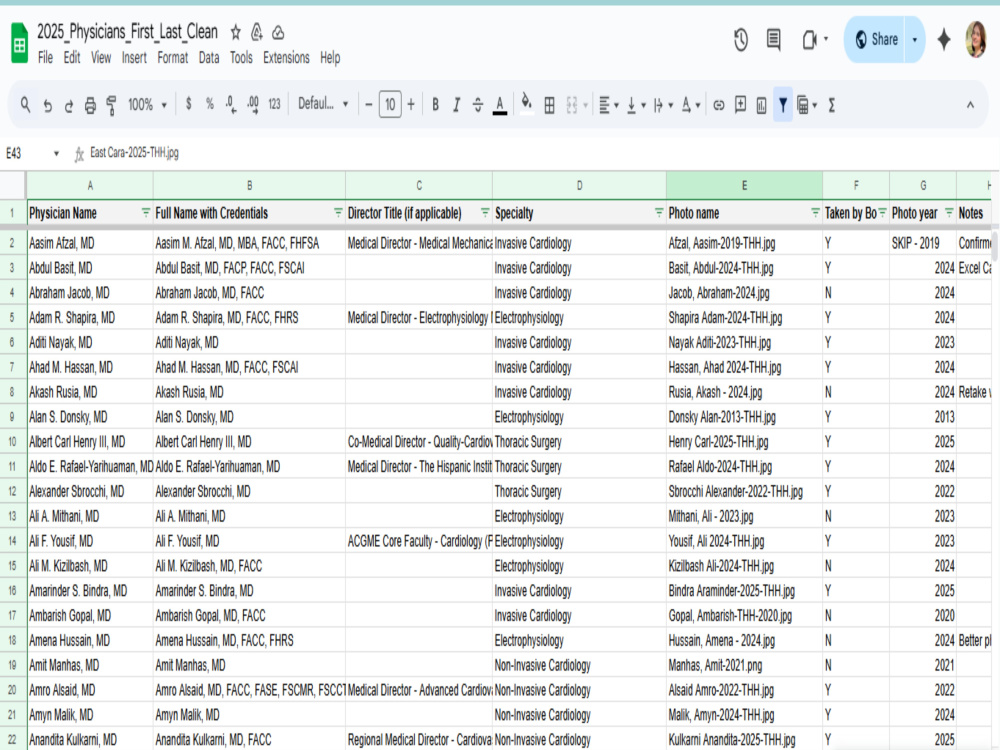This screenshot has height=750, width=1000.
Task: Open the Insert menu
Action: [x=134, y=58]
